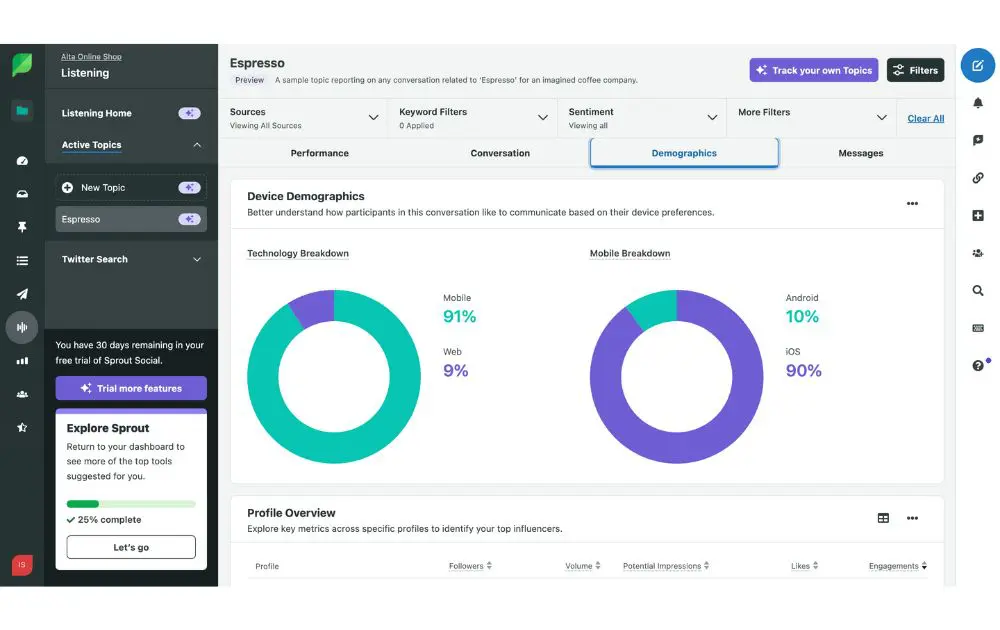Click the blue Compose pencil button
This screenshot has height=630, width=1000.
tap(978, 65)
